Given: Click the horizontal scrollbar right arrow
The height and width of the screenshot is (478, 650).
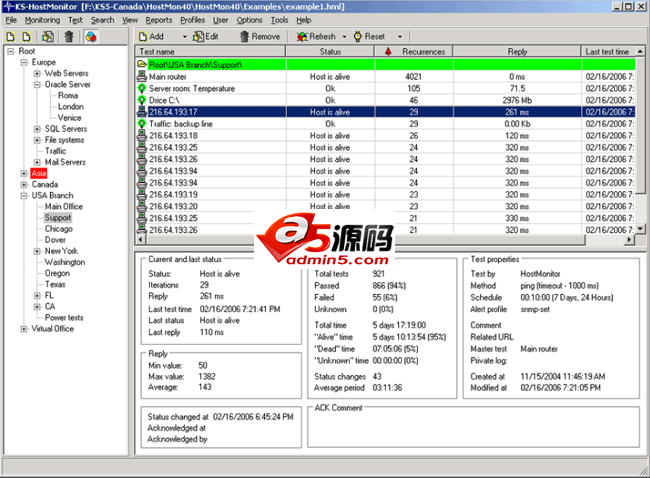Looking at the screenshot, I should [630, 239].
